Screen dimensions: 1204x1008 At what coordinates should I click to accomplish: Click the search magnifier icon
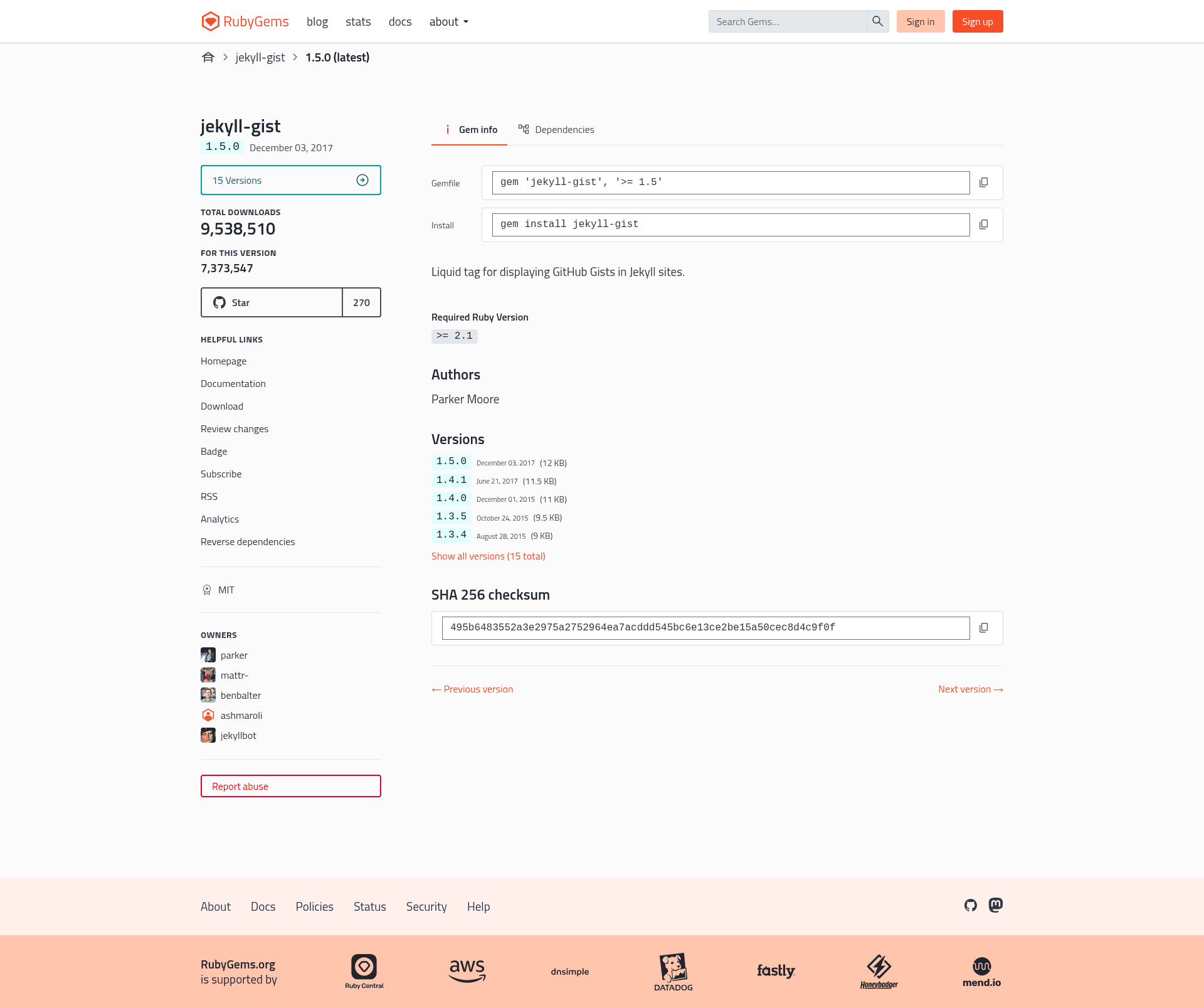(x=877, y=21)
